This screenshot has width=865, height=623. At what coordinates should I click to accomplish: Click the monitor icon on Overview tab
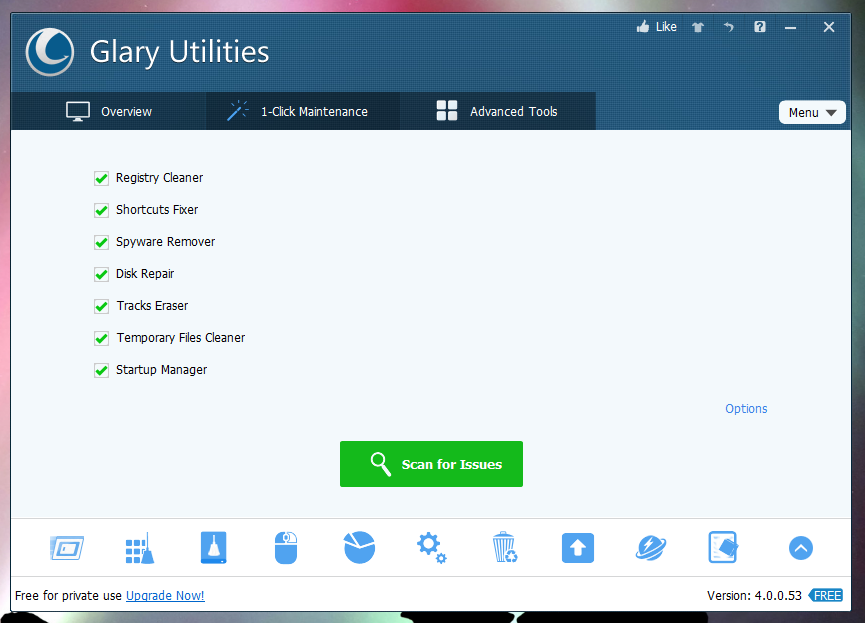pyautogui.click(x=78, y=111)
